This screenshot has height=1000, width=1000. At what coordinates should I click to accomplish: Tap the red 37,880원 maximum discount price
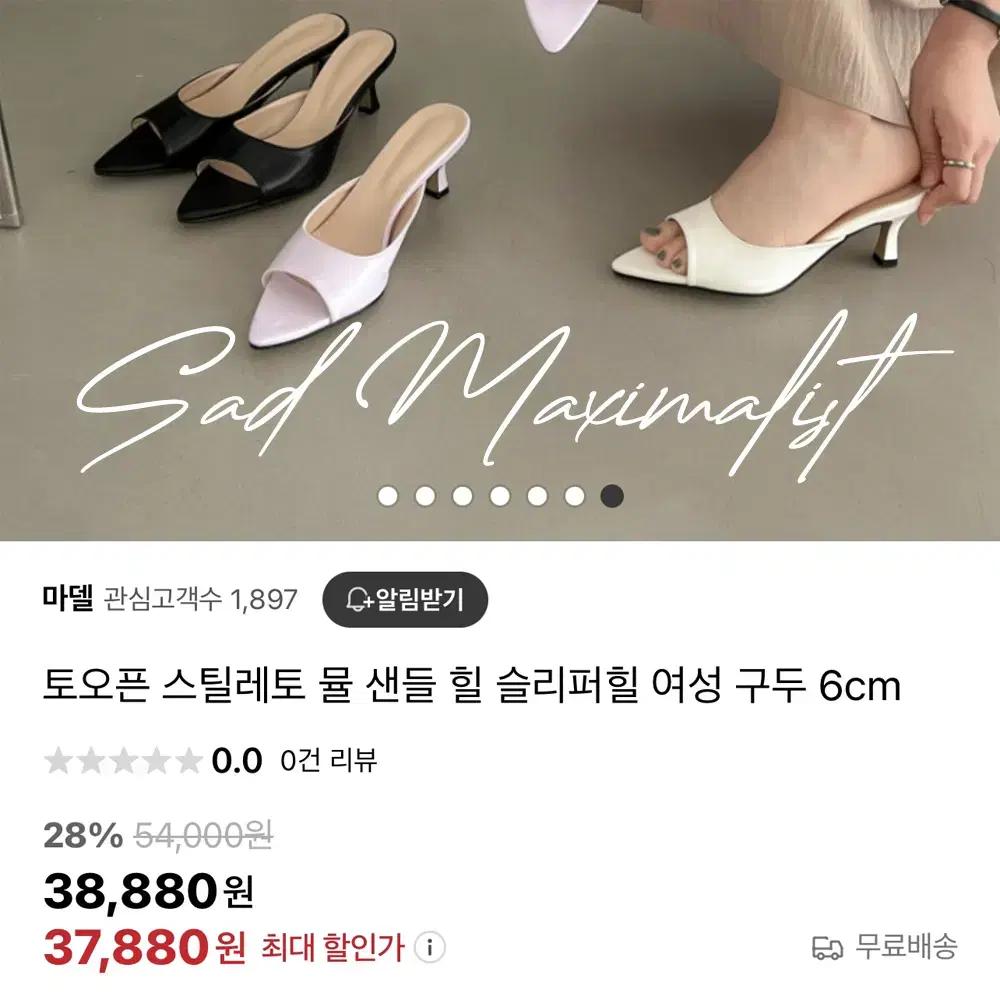144,947
